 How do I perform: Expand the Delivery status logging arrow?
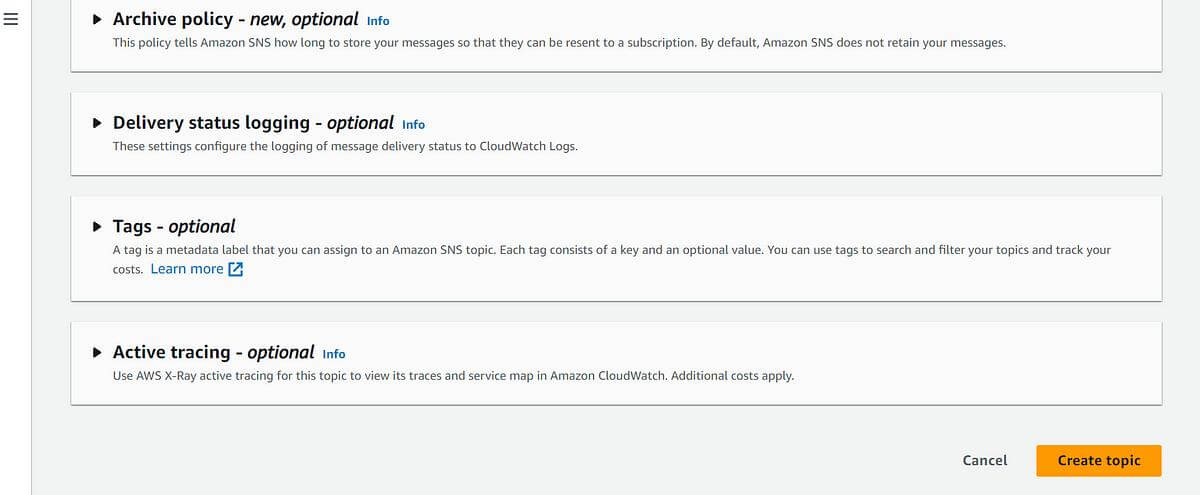coord(97,123)
